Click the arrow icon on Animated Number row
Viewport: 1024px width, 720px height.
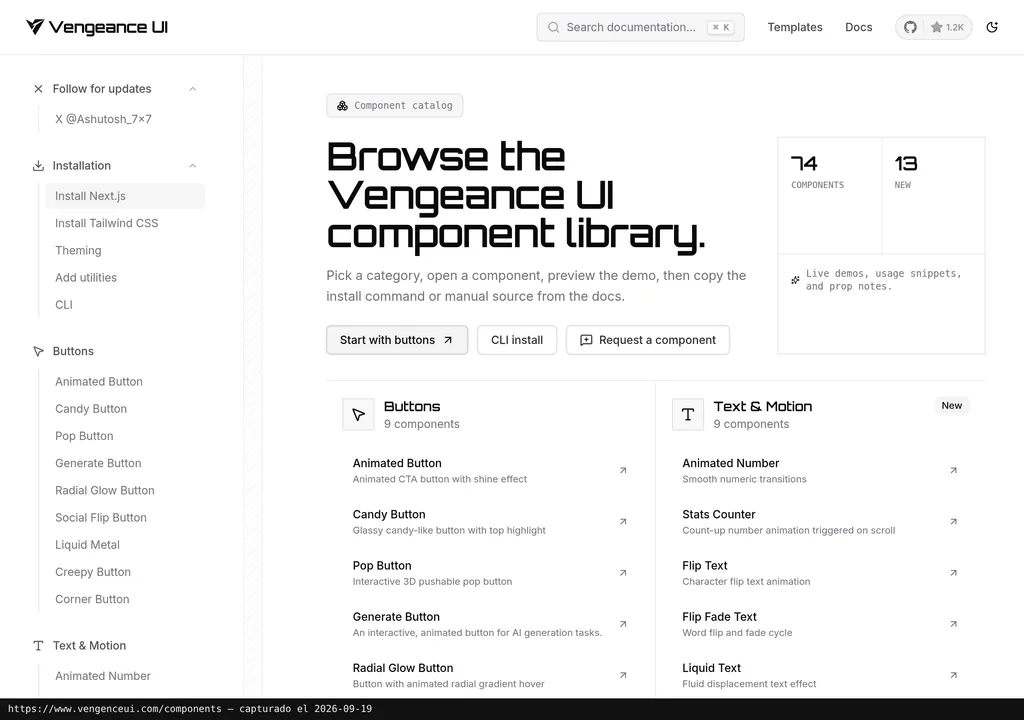(x=953, y=470)
